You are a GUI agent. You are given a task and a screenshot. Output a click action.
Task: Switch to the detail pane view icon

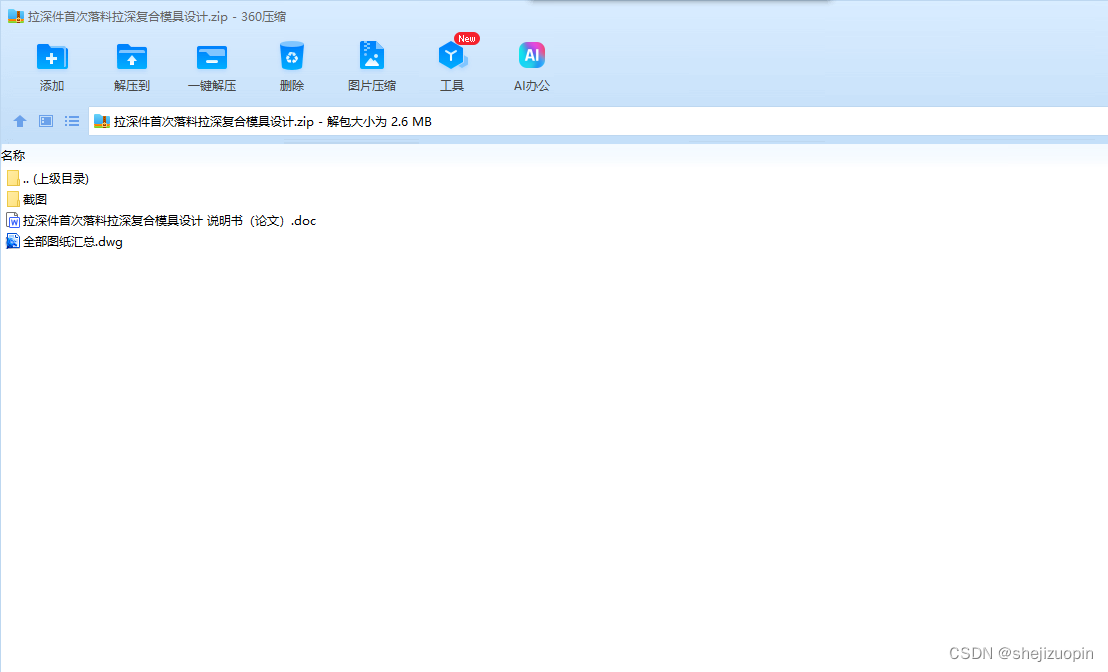tap(46, 122)
